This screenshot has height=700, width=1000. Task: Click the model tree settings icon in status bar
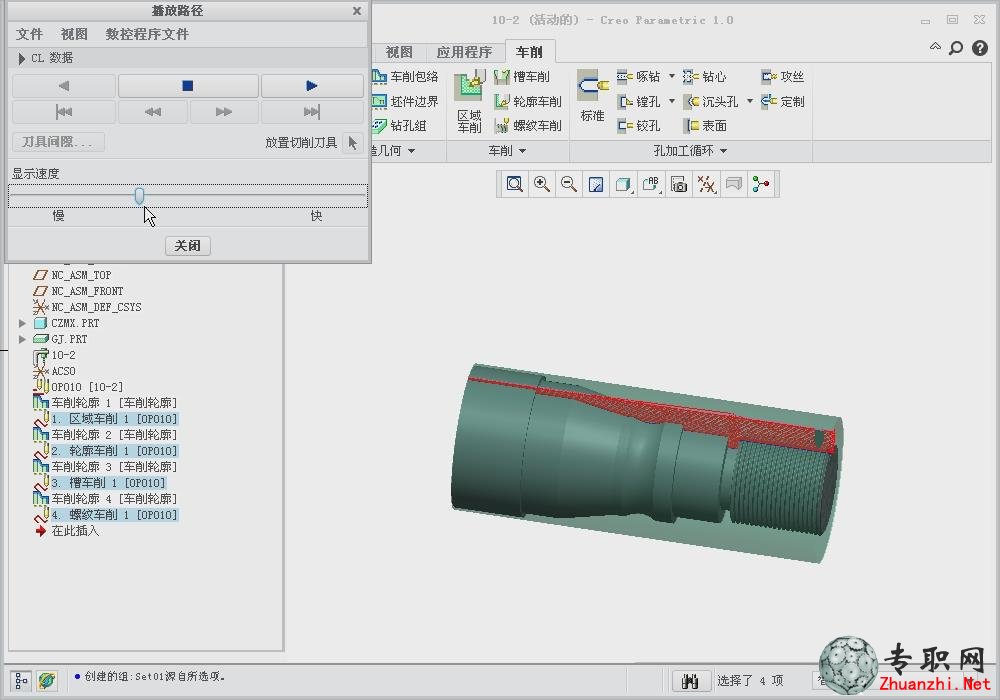21,681
